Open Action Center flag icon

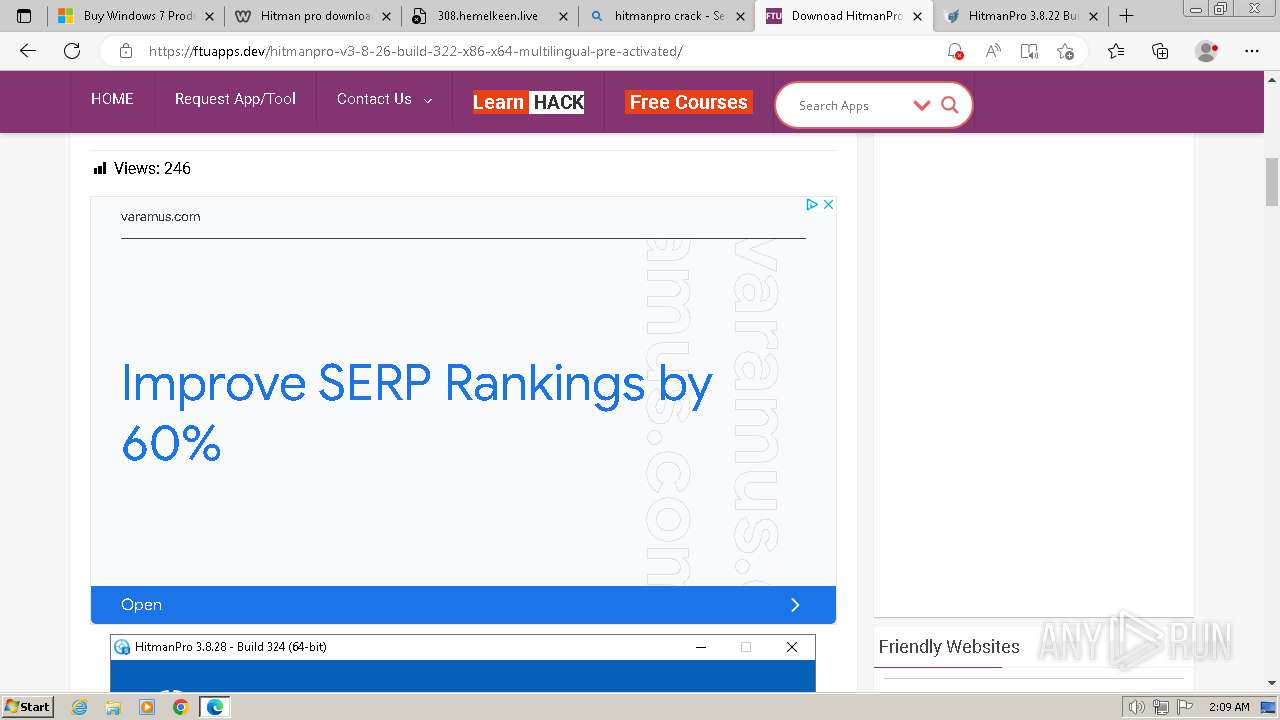pos(1185,707)
